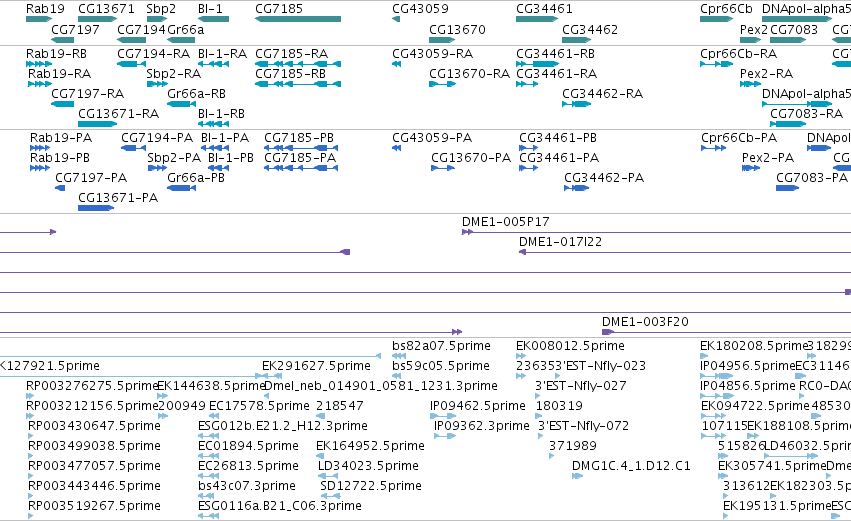The image size is (851, 521).
Task: Click the Gr66a gene arrow
Action: [x=181, y=40]
